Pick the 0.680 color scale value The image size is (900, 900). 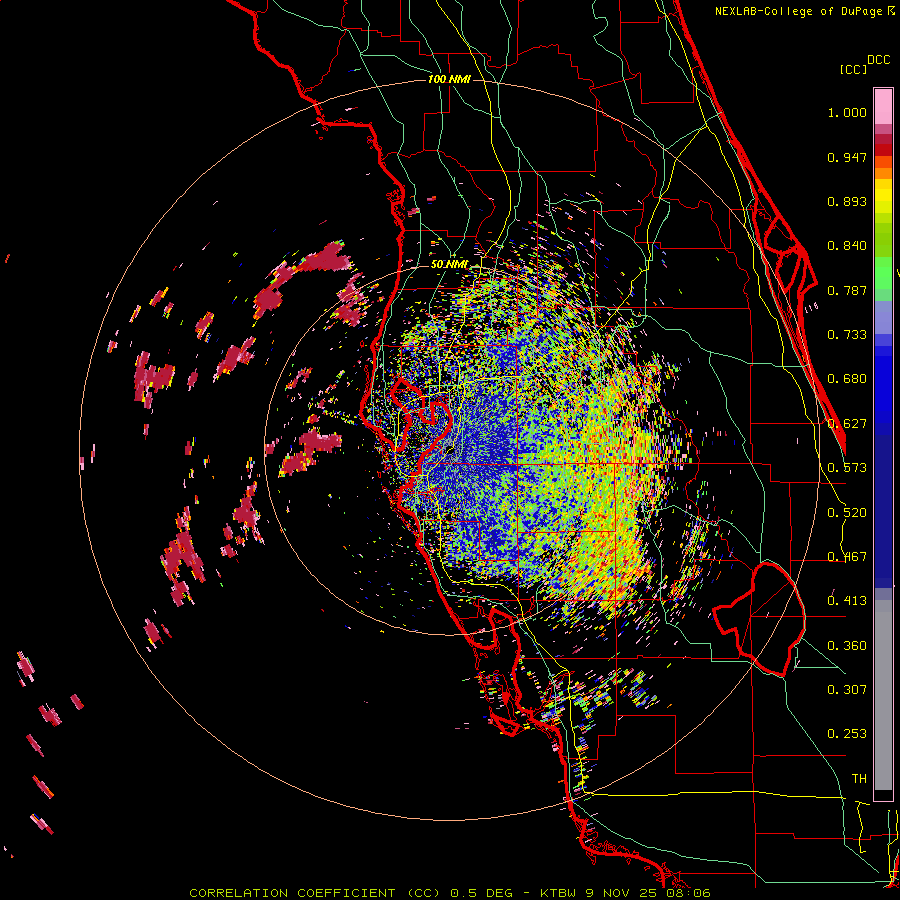coord(847,379)
